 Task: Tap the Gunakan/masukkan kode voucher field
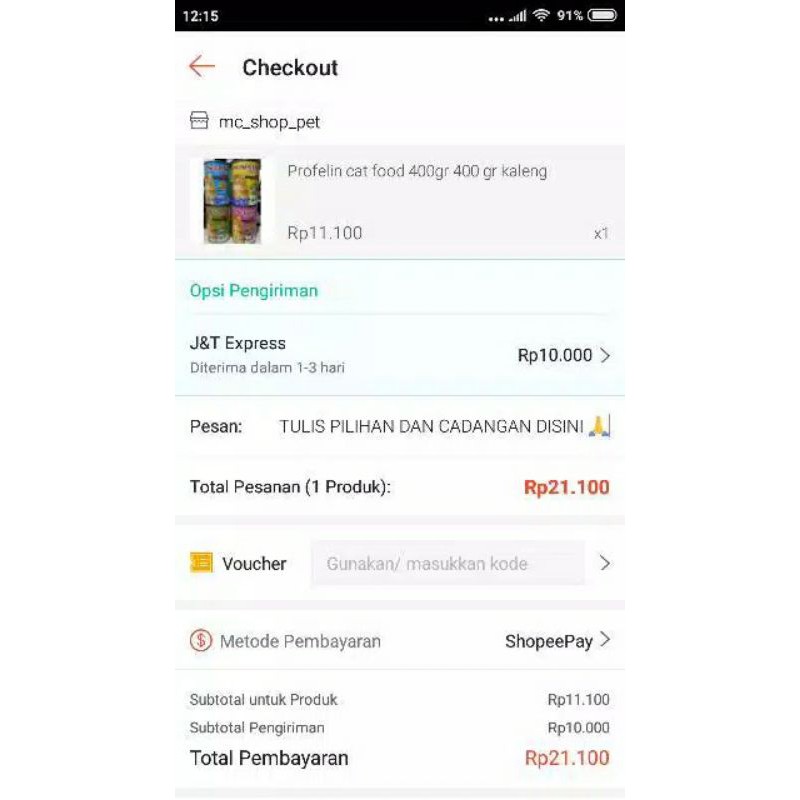(448, 563)
